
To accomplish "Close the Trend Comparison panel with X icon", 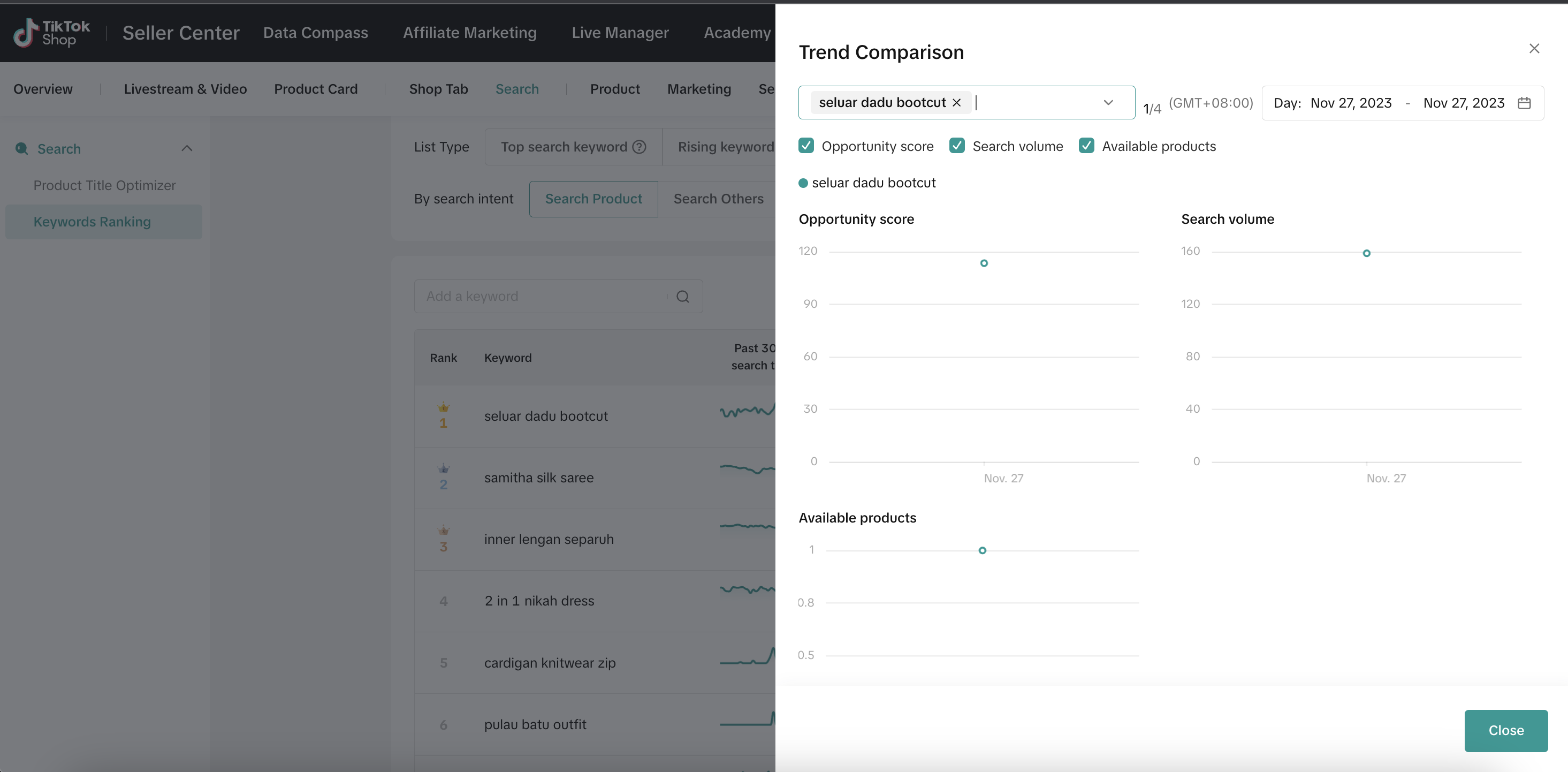I will click(x=1534, y=48).
